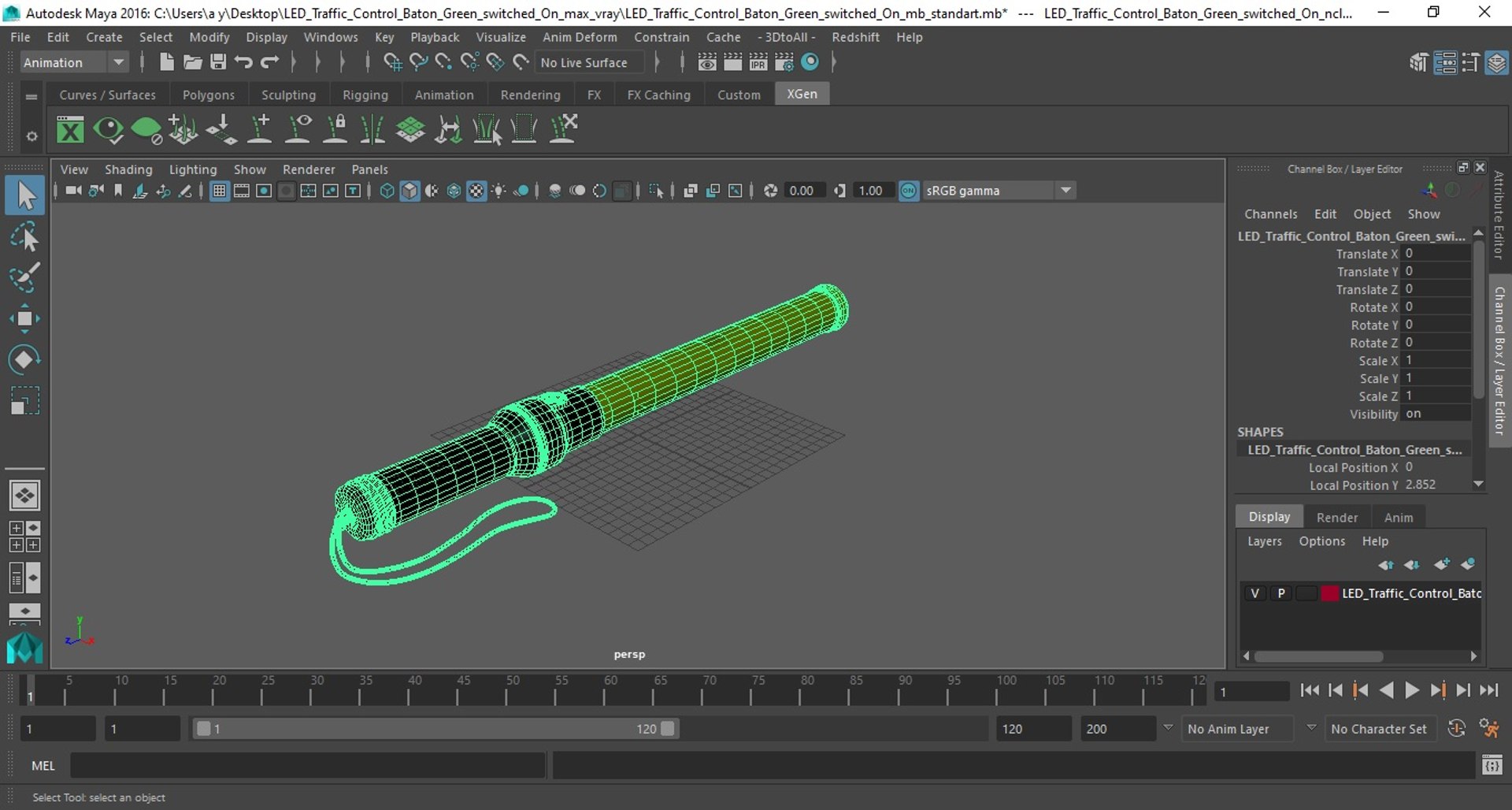Open the viewport Shading menu
Image resolution: width=1512 pixels, height=810 pixels.
click(128, 169)
